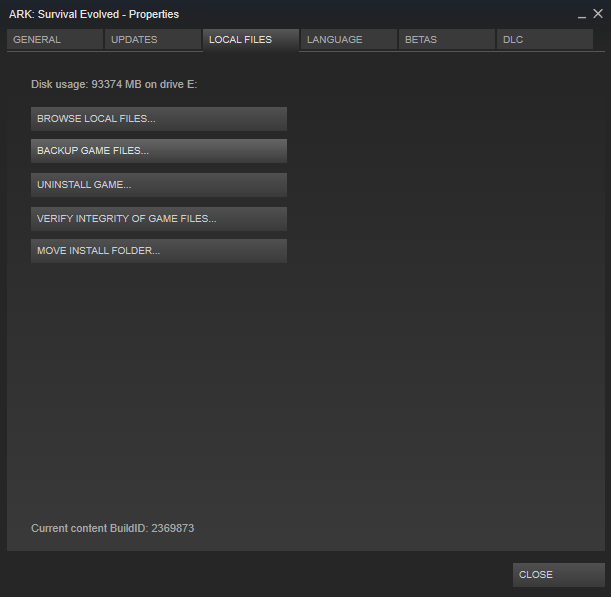
Task: Switch to the General tab
Action: click(55, 39)
